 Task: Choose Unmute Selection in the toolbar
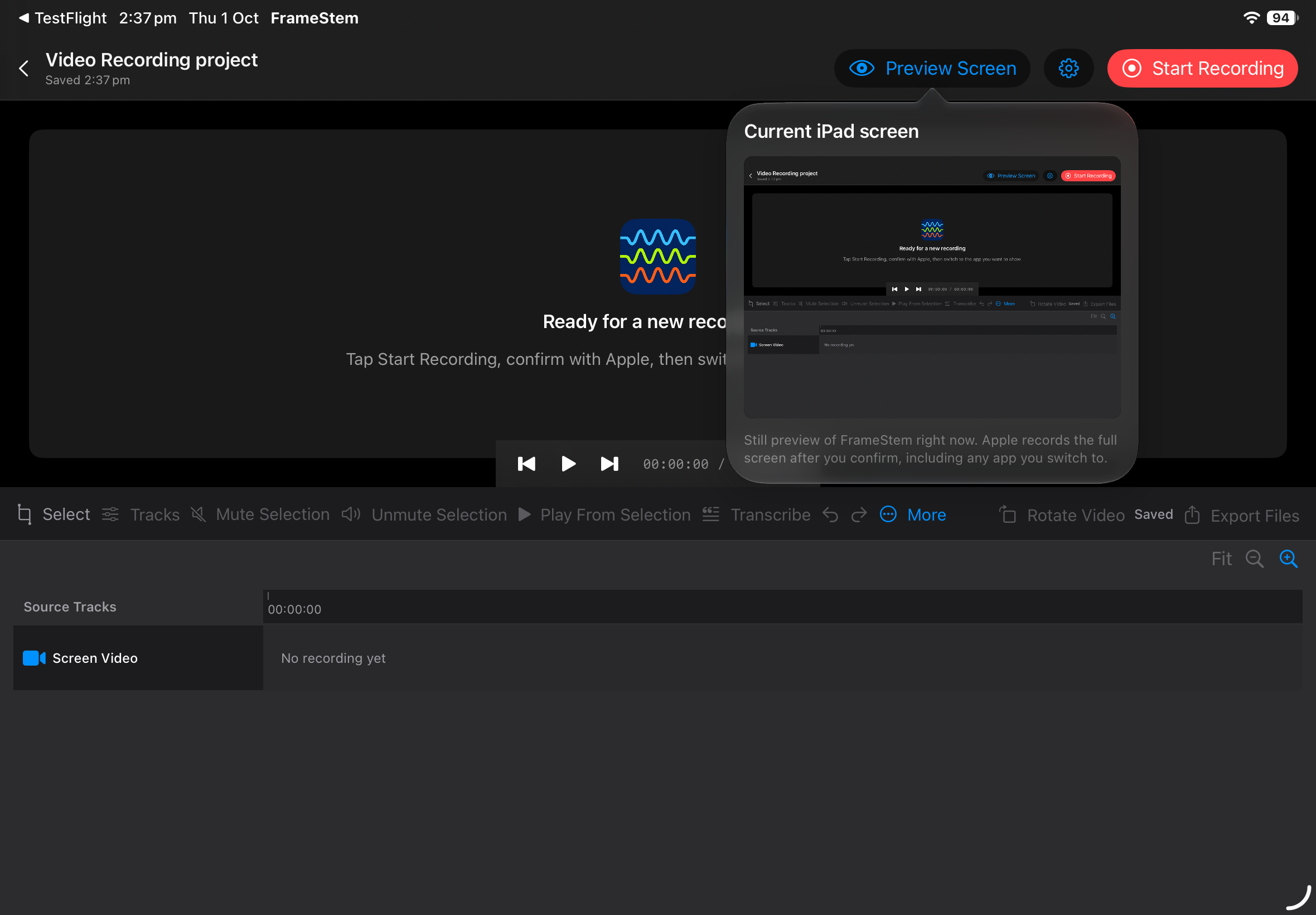424,514
